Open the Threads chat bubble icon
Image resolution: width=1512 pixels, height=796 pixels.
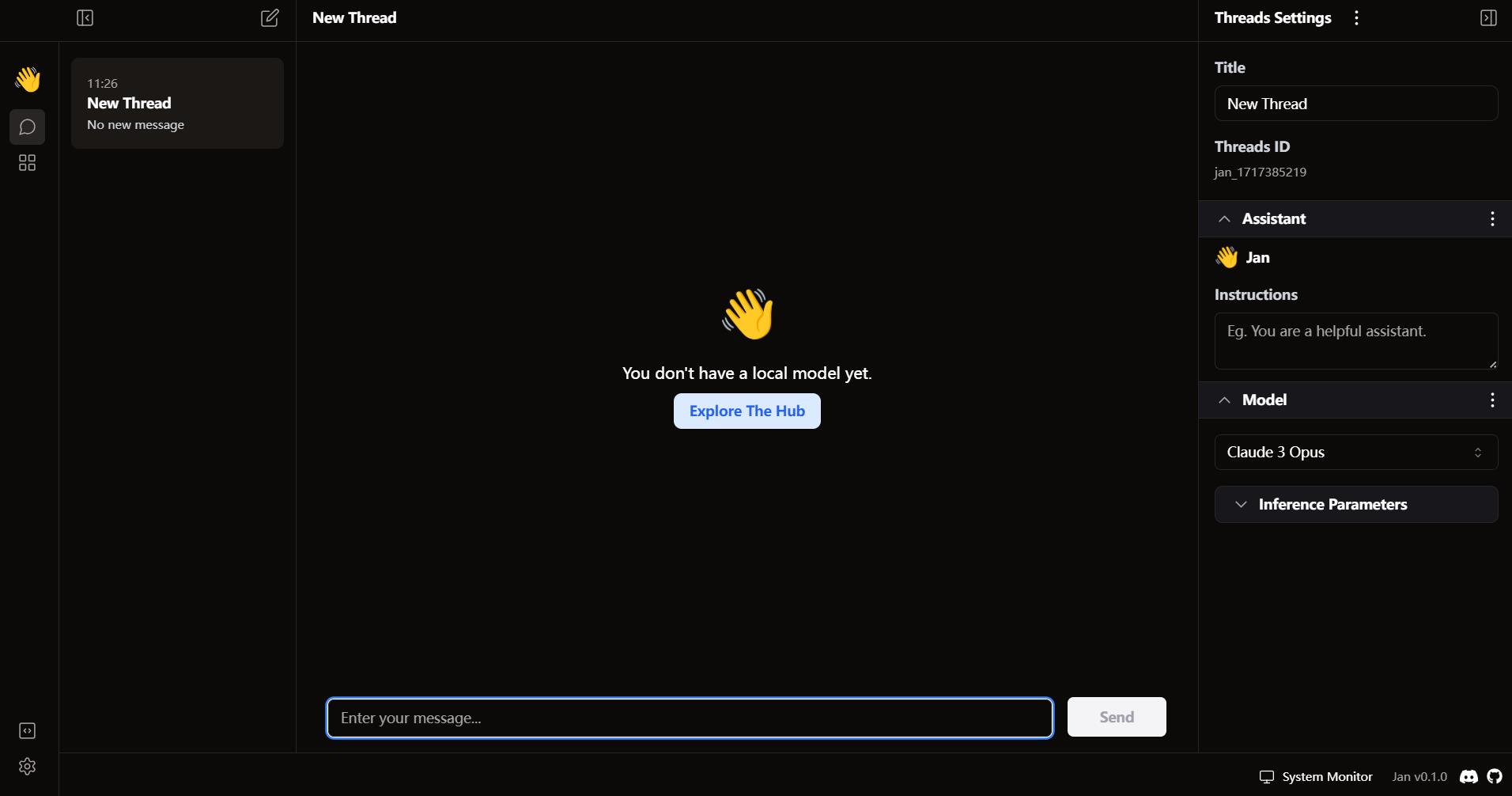click(x=27, y=127)
